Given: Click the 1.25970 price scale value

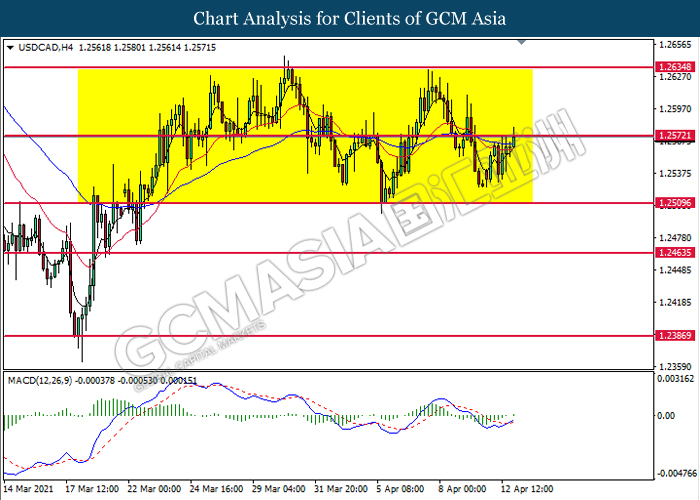Looking at the screenshot, I should 675,109.
